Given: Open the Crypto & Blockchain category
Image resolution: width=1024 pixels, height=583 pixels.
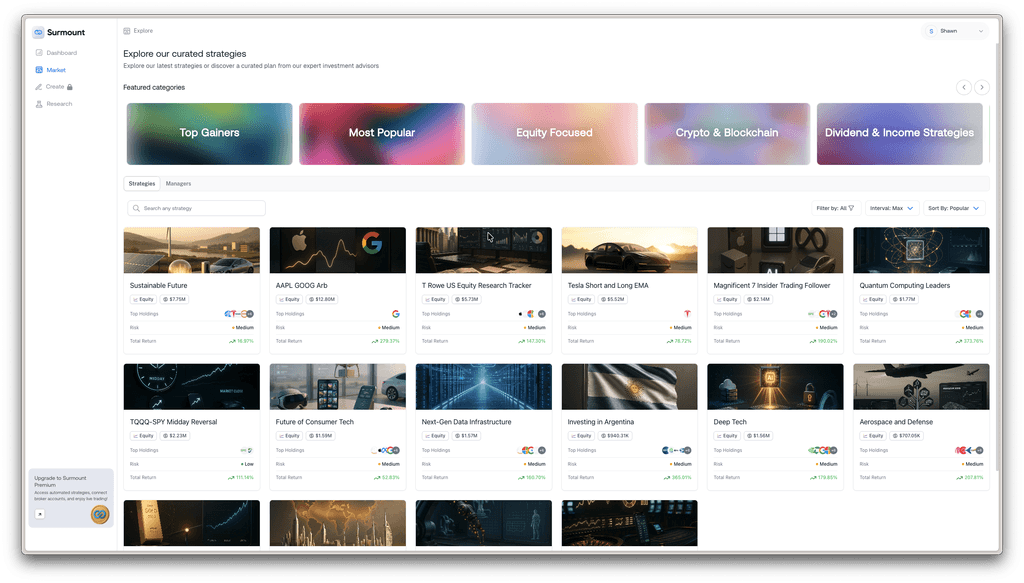Looking at the screenshot, I should click(x=727, y=133).
